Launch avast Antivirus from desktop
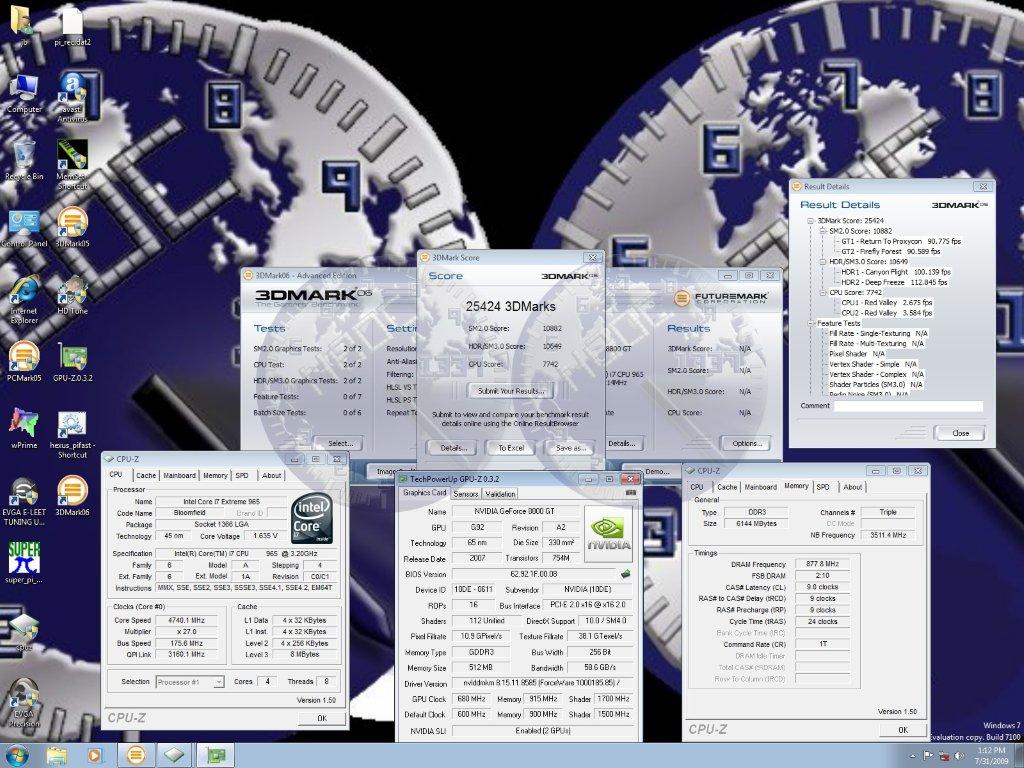Screen dimensions: 1024x768 72,97
